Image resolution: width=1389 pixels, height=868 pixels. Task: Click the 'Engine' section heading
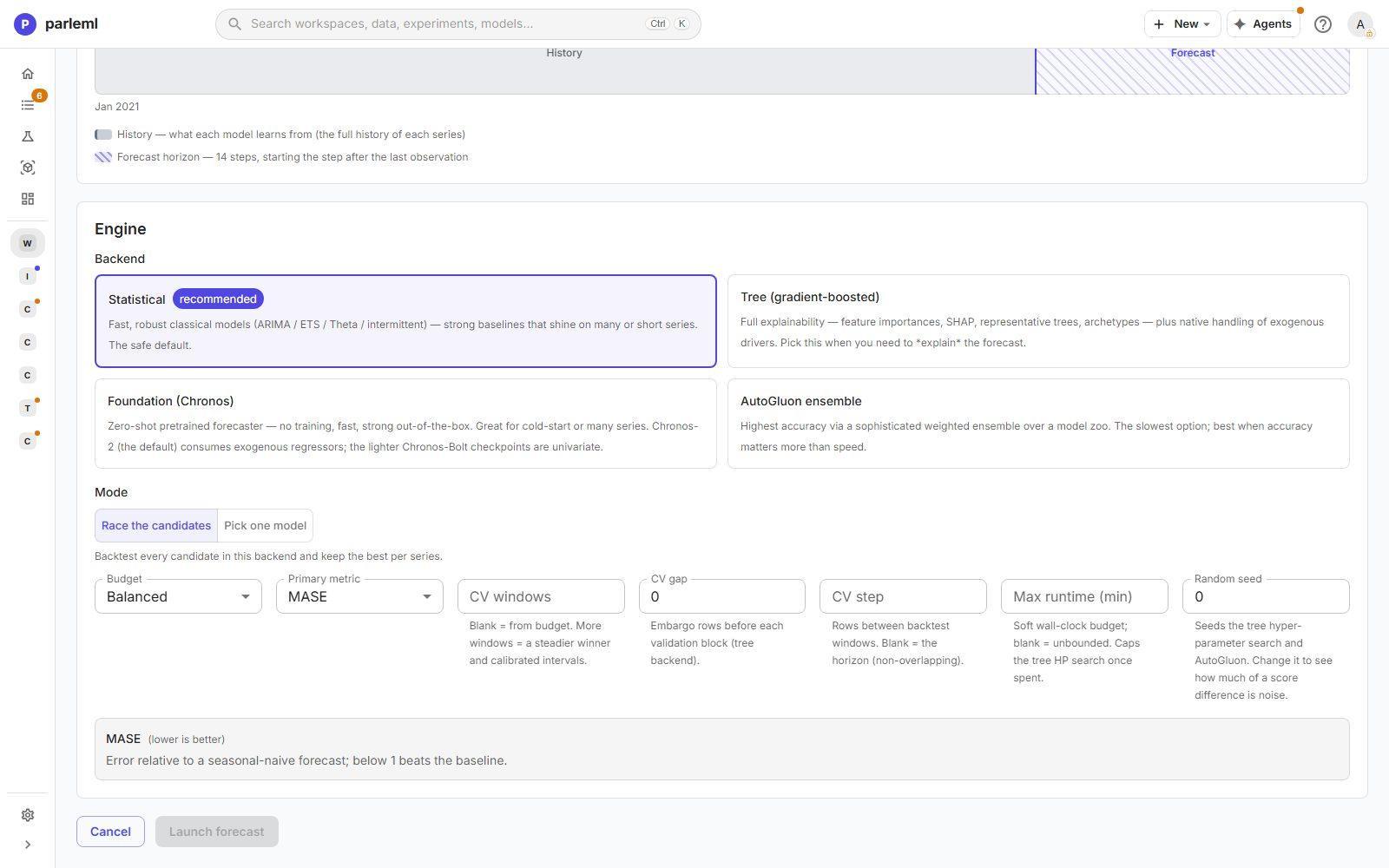tap(121, 229)
